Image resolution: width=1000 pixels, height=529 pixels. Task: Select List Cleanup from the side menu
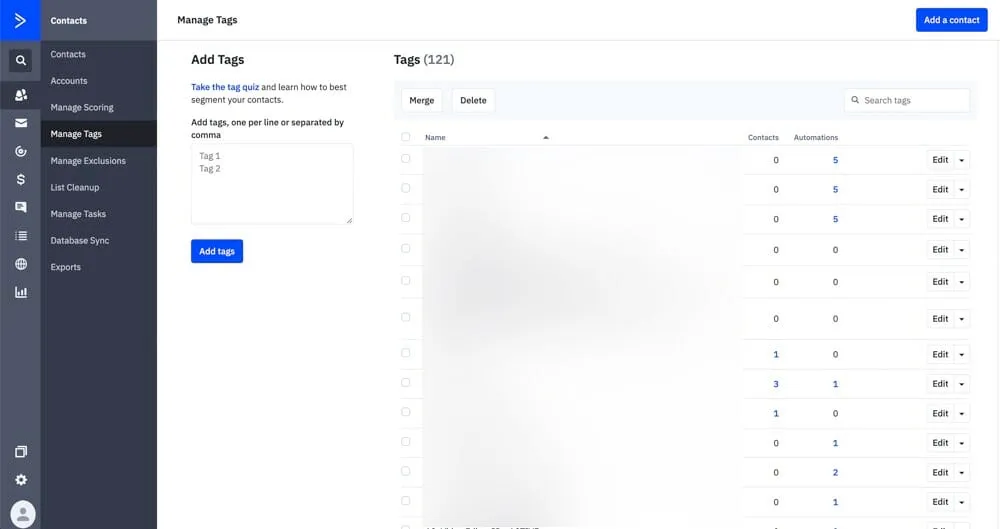coord(75,187)
